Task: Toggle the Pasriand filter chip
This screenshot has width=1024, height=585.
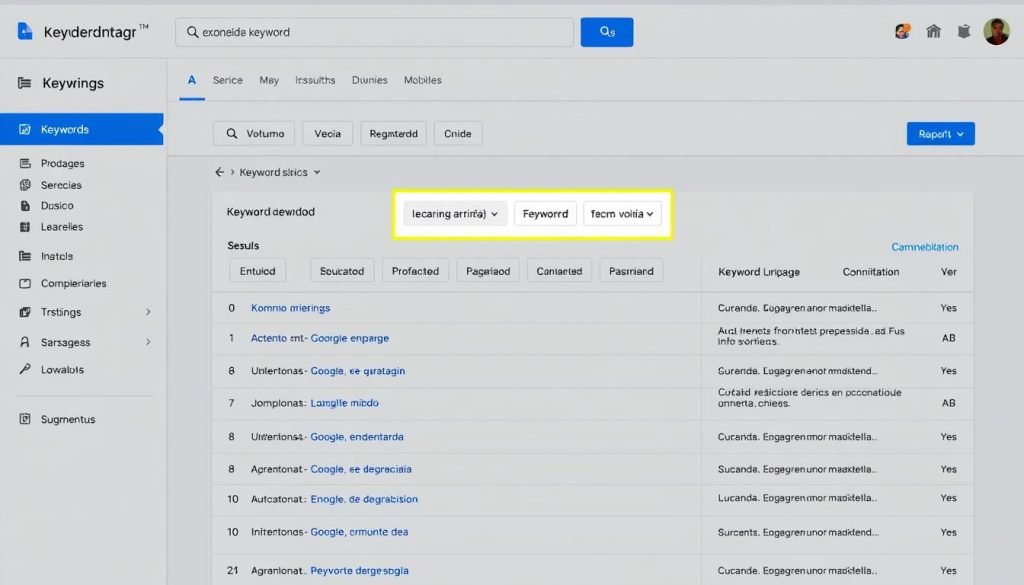Action: pyautogui.click(x=631, y=270)
